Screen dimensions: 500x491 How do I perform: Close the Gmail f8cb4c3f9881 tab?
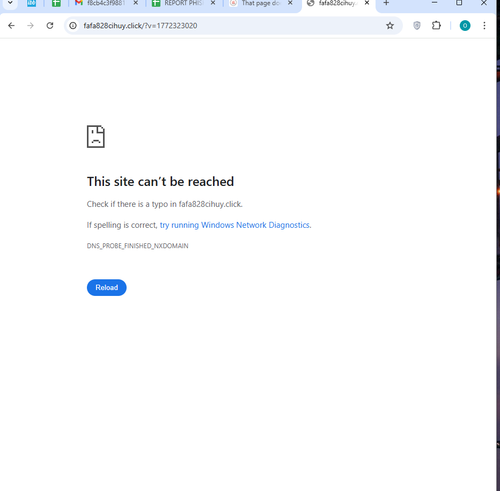point(136,3)
